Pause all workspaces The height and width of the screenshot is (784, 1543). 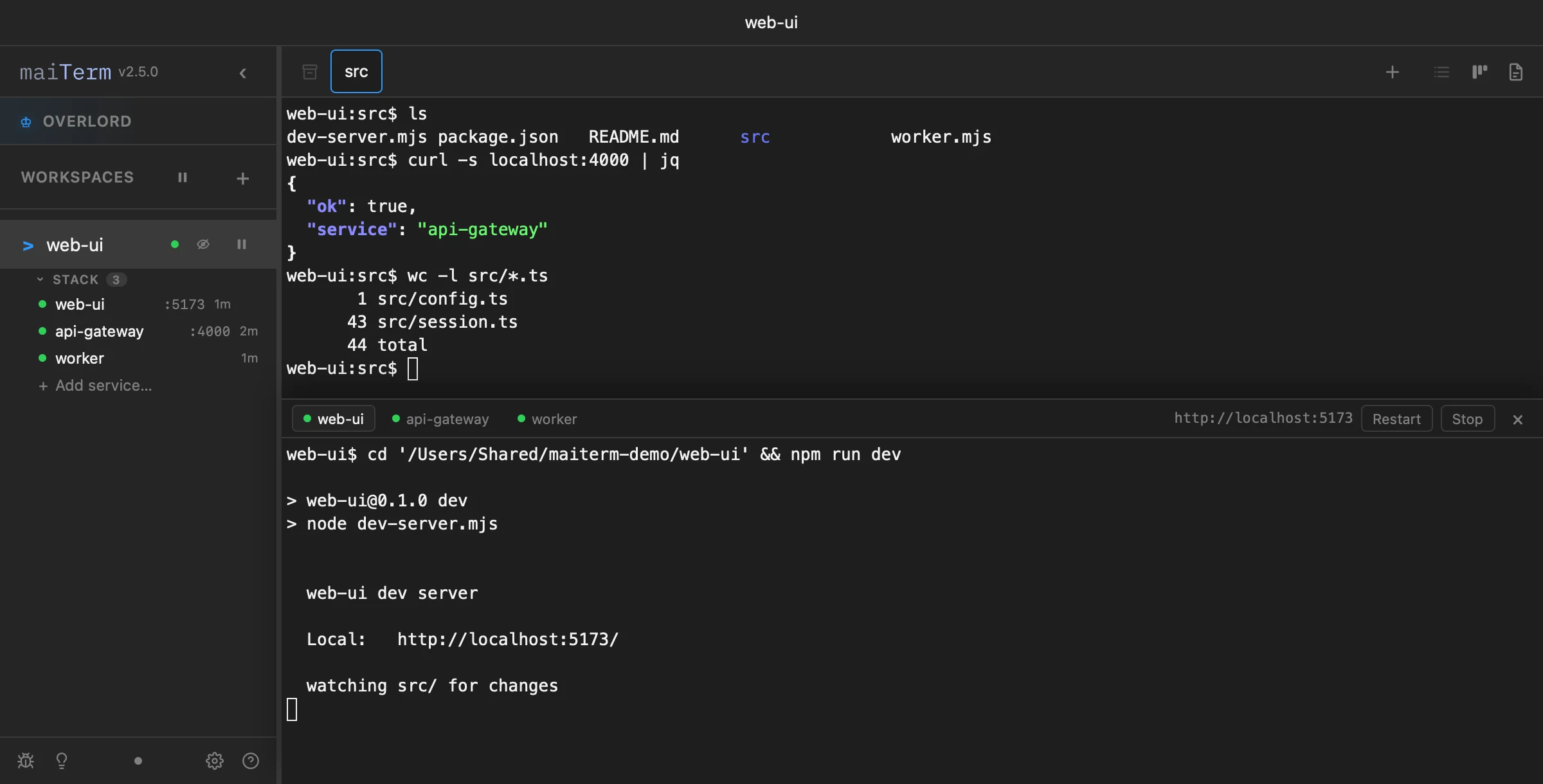pyautogui.click(x=183, y=177)
